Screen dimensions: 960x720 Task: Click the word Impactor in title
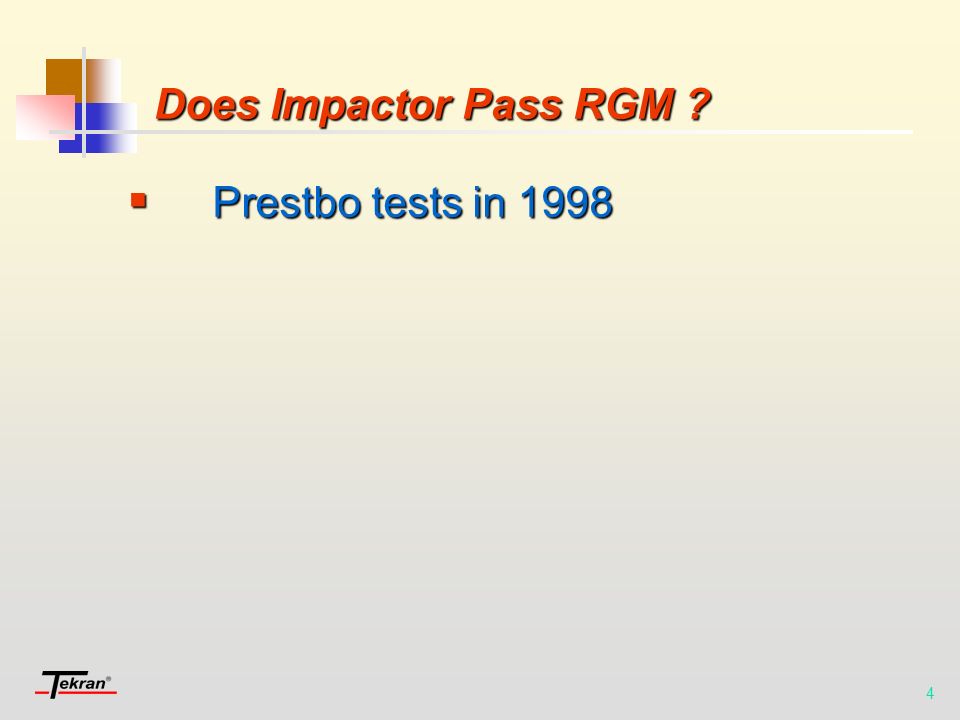(x=362, y=105)
